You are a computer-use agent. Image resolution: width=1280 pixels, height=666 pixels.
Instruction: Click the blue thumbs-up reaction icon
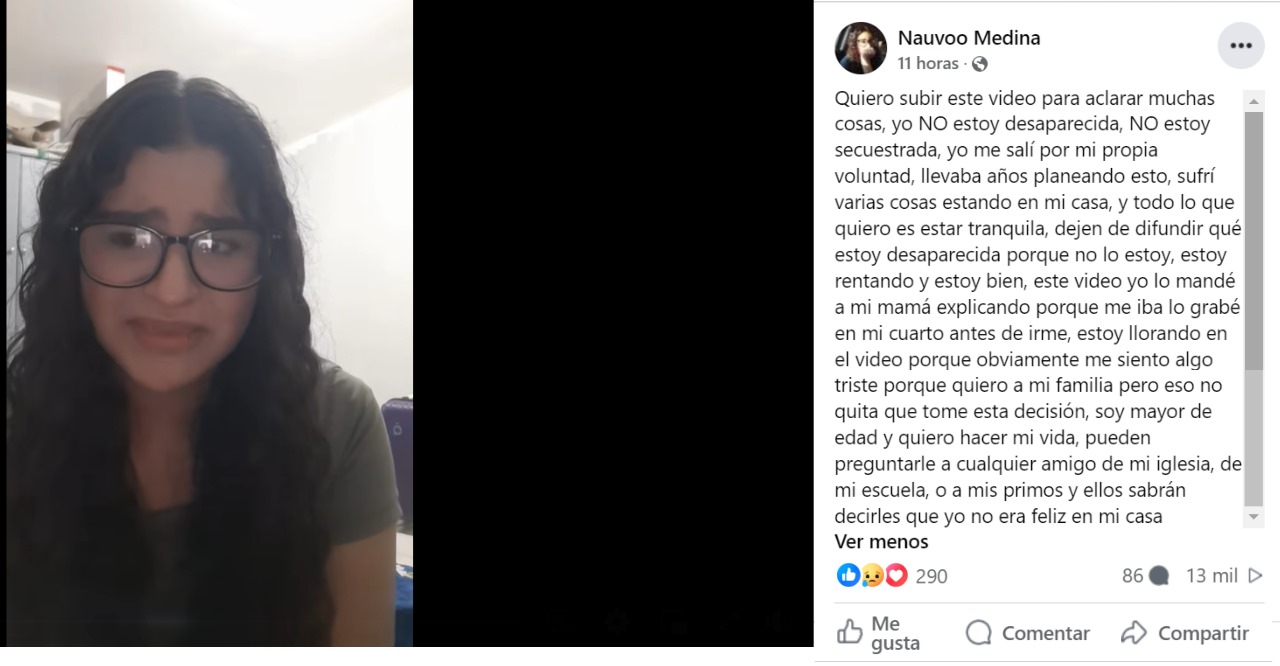[848, 575]
